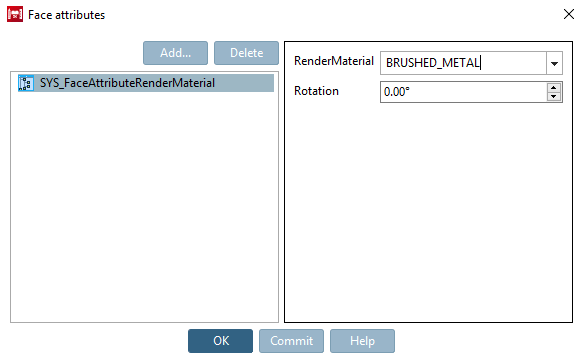This screenshot has height=363, width=582.
Task: Decrease Rotation with the down arrow
Action: click(554, 97)
